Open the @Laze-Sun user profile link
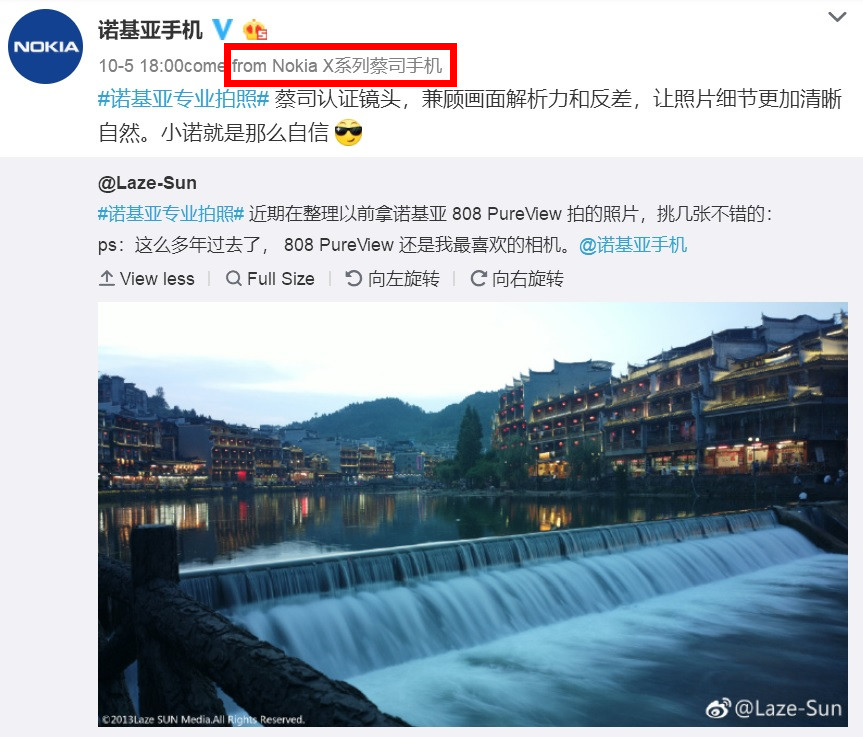The width and height of the screenshot is (863, 737). tap(147, 183)
